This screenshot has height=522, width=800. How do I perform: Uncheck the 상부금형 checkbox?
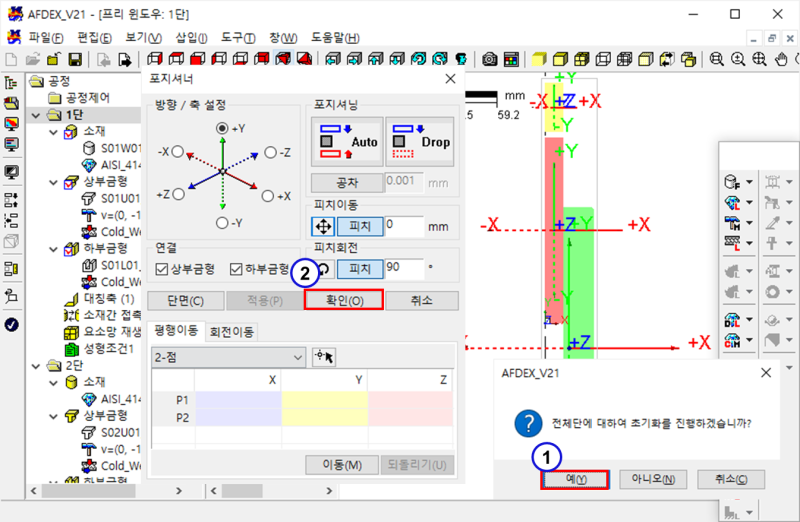(163, 269)
